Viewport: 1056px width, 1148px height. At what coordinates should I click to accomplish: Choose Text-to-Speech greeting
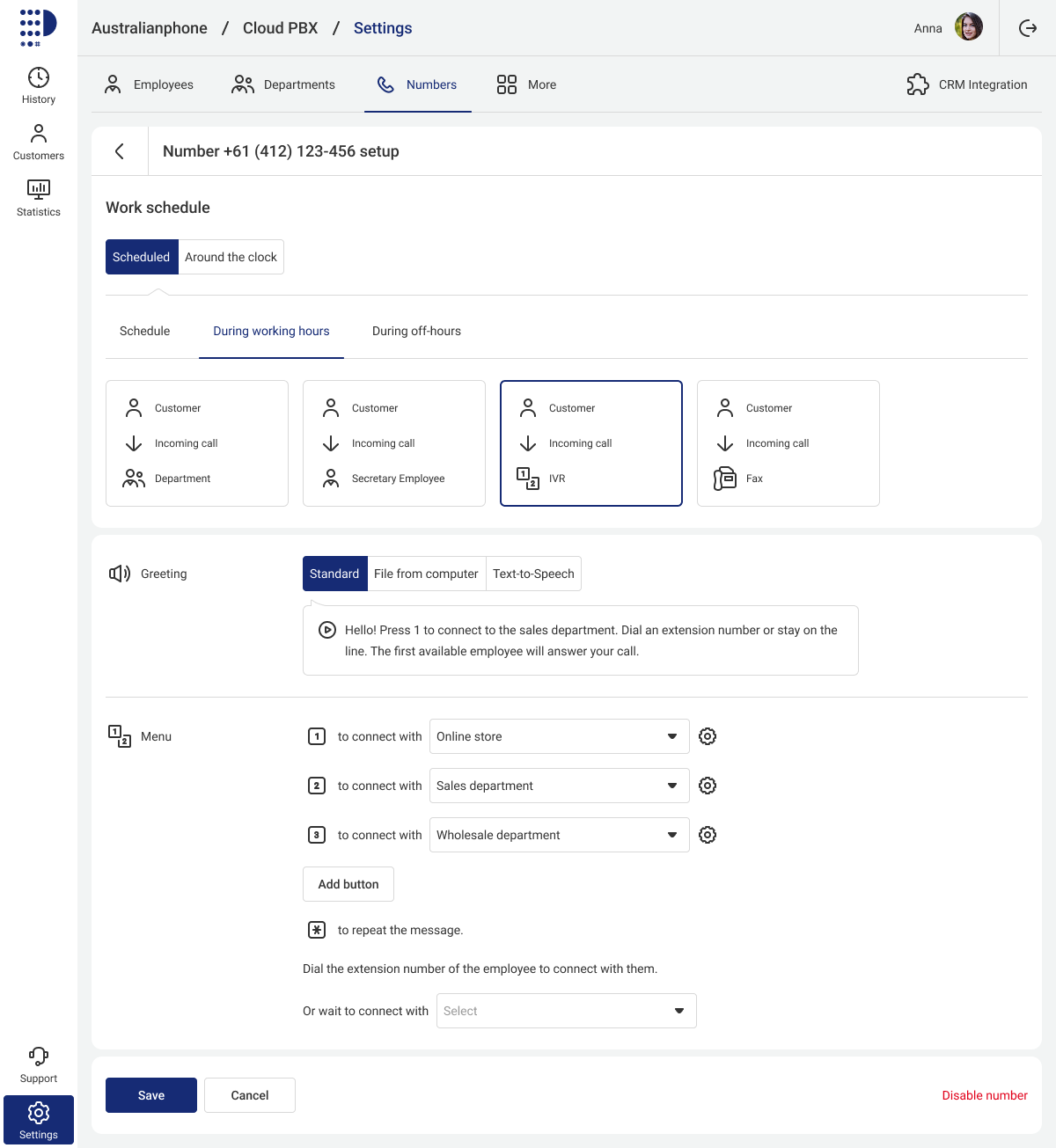click(533, 574)
